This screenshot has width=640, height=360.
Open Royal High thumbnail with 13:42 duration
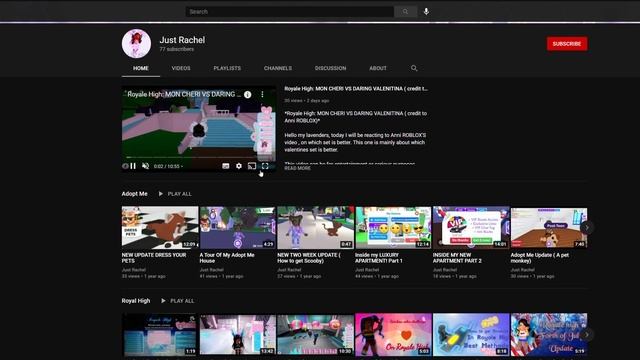[238, 335]
